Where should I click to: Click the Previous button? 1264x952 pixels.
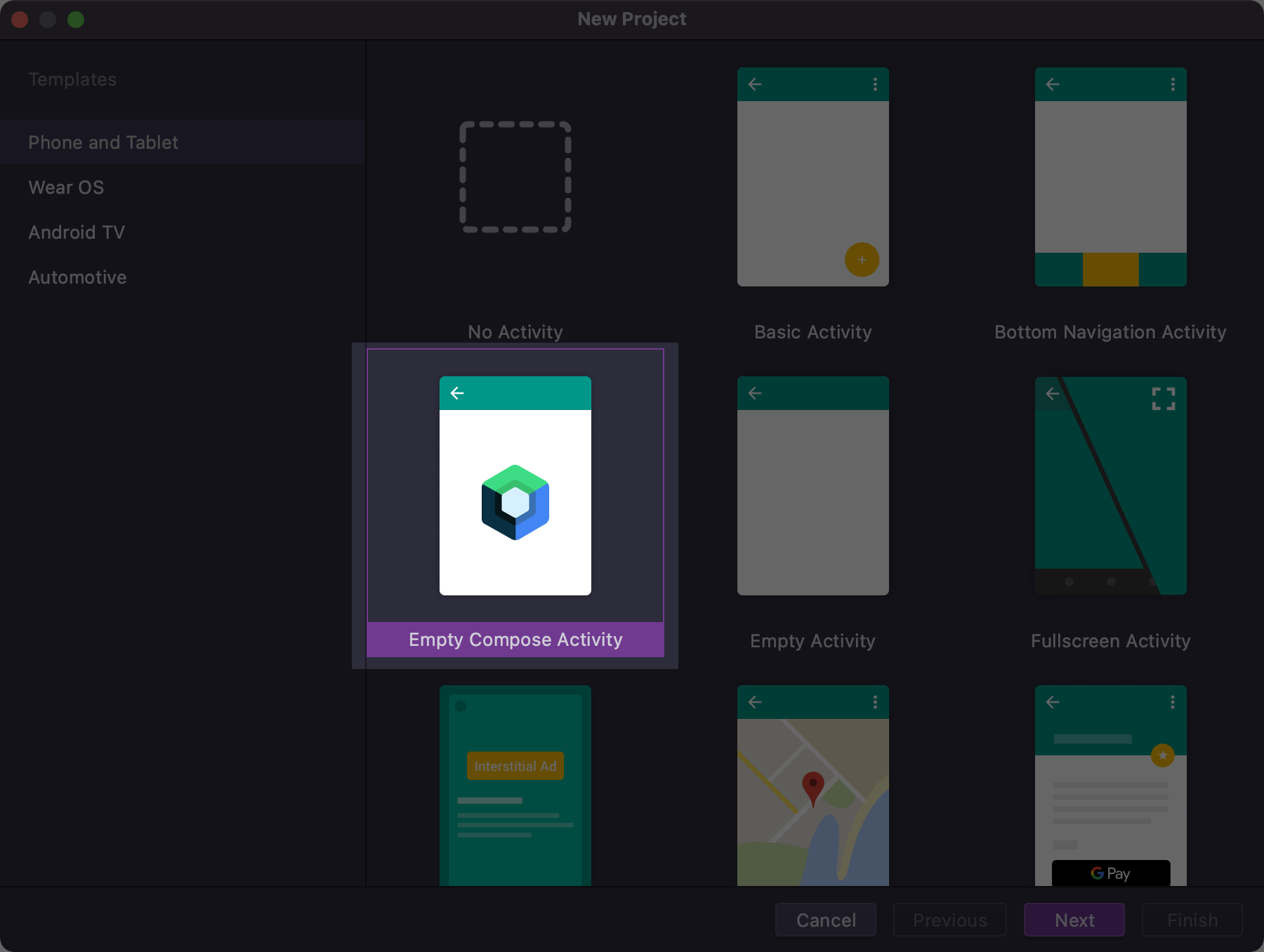pos(950,920)
